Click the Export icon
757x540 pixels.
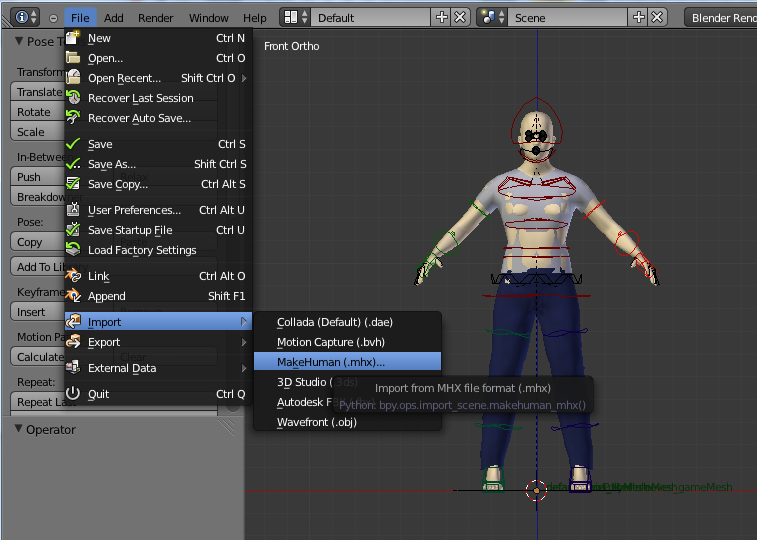pos(73,342)
